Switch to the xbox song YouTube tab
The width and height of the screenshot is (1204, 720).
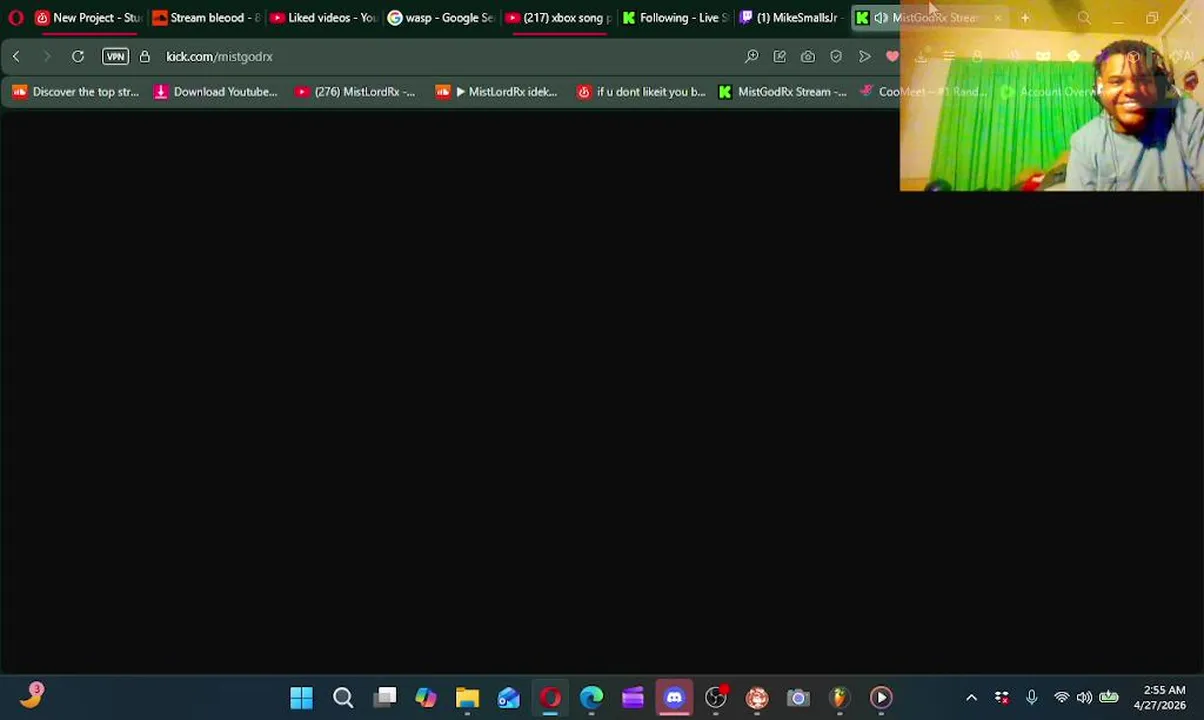pos(557,18)
